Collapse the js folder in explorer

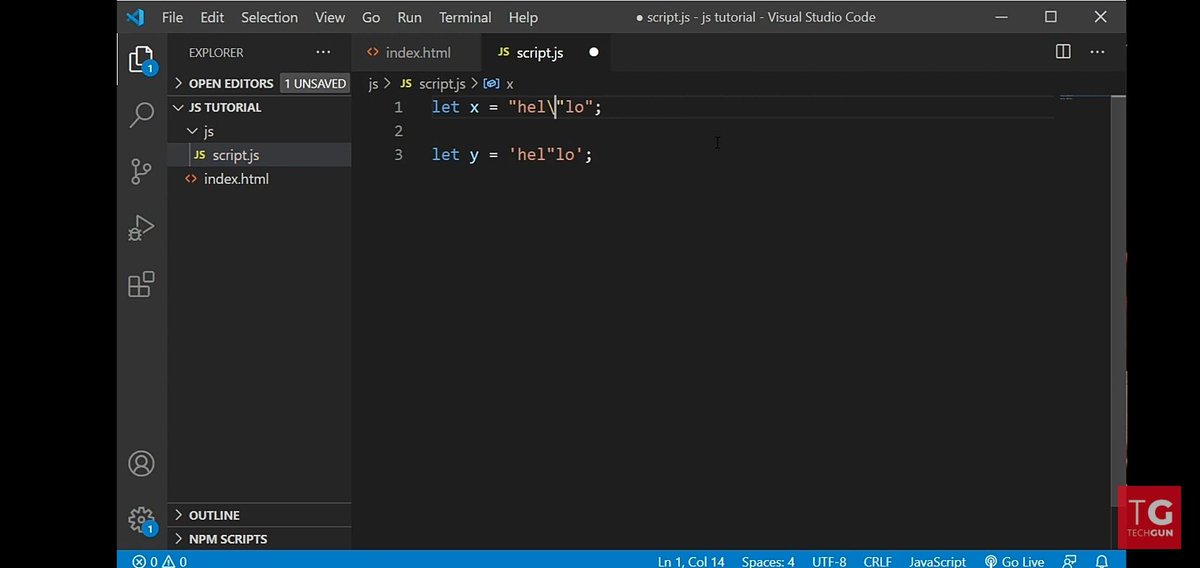point(259,131)
